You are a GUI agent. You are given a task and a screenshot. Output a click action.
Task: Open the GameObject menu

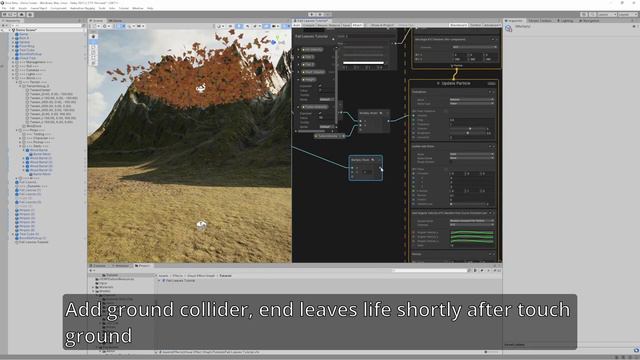pos(39,8)
